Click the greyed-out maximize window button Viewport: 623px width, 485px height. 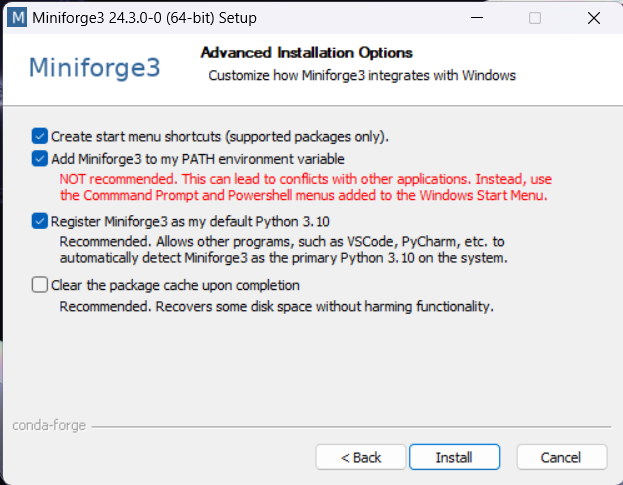[535, 17]
